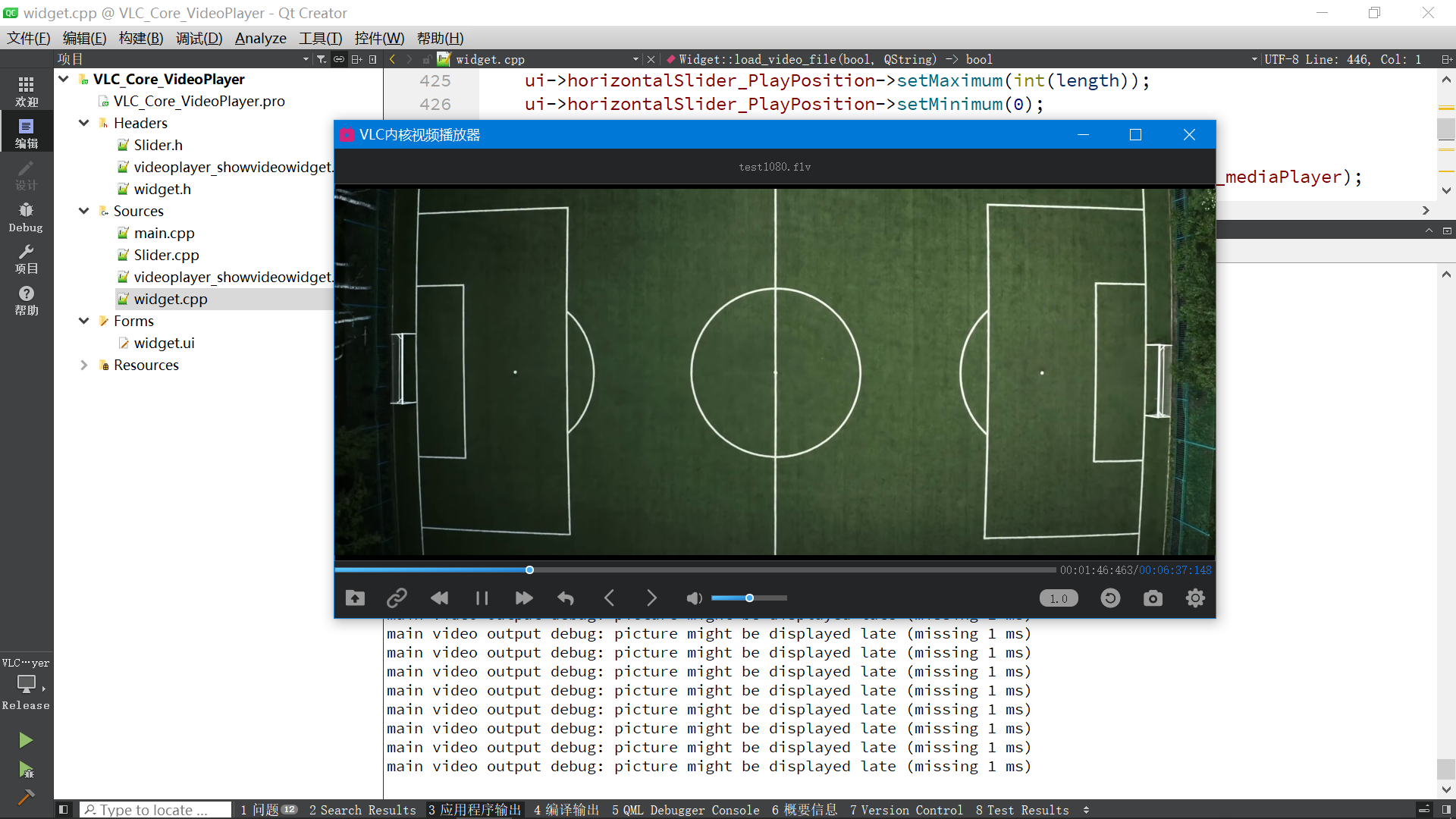
Task: Open the player settings gear icon
Action: 1195,598
